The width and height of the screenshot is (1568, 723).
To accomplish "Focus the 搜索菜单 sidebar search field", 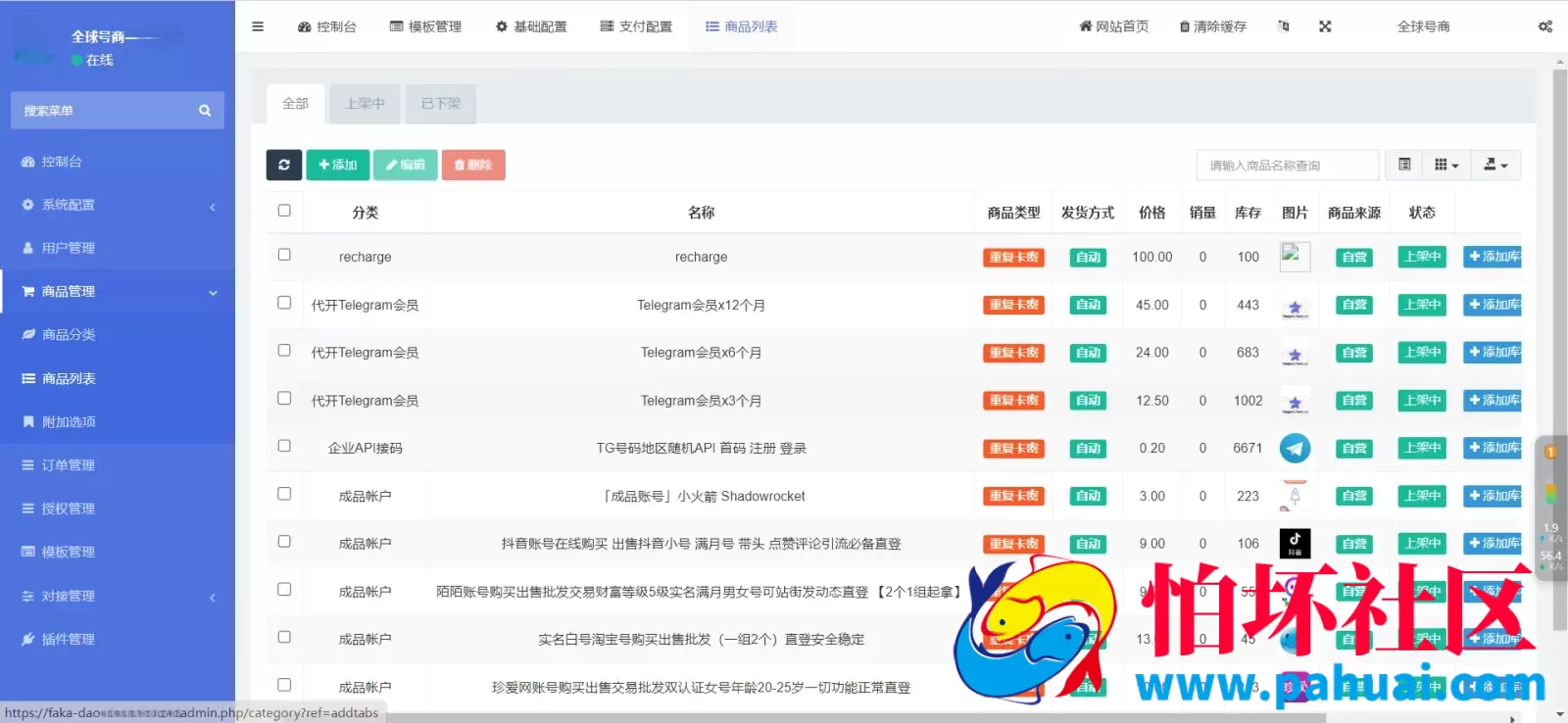I will pos(106,111).
